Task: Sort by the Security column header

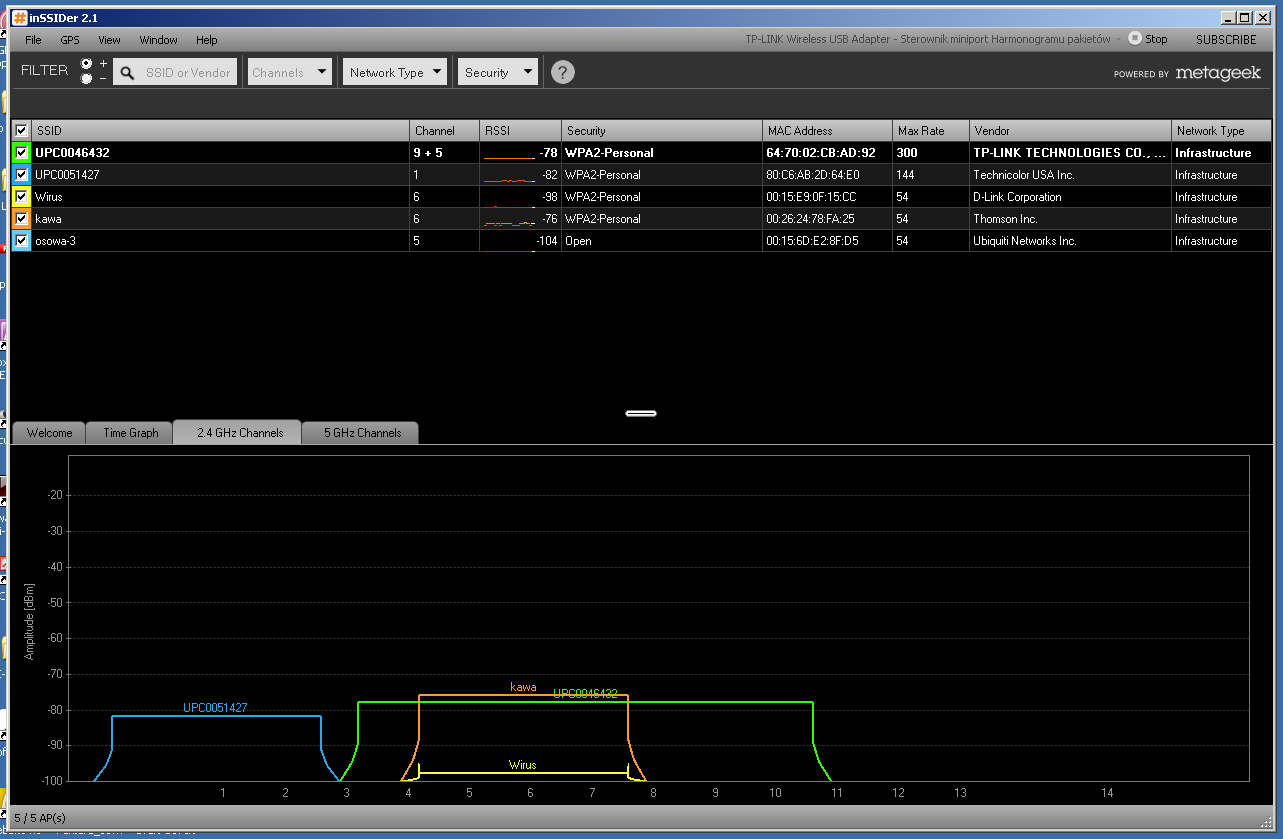Action: coord(661,130)
